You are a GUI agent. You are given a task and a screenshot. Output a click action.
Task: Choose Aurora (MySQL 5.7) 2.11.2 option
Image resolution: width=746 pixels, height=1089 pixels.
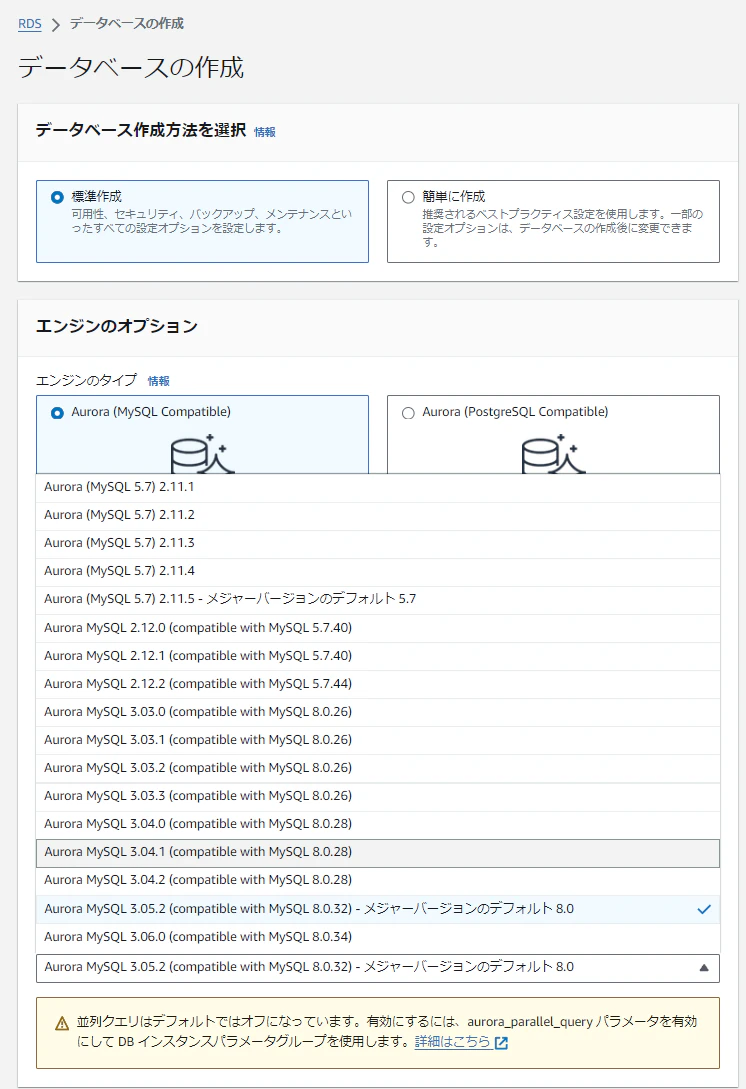[x=378, y=516]
